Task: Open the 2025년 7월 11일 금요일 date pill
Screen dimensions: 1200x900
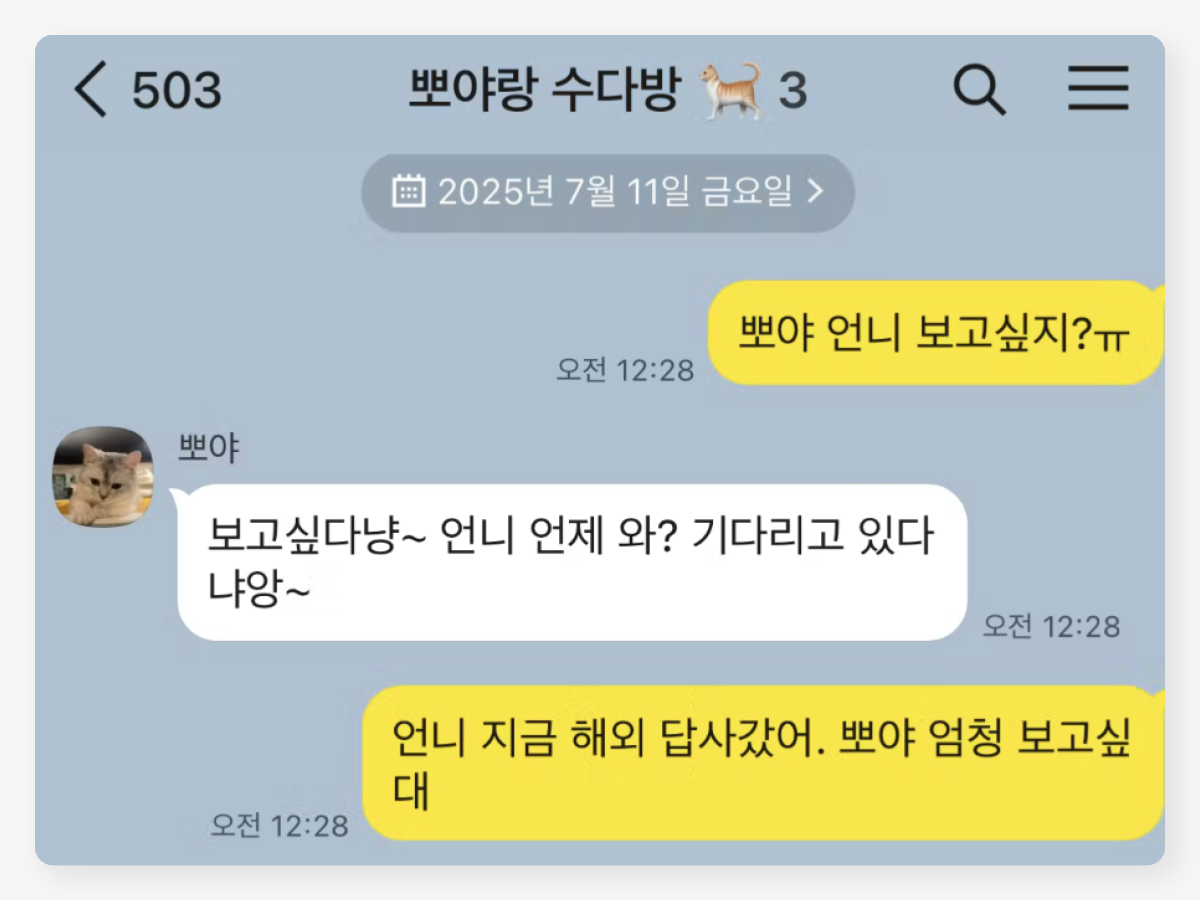Action: pos(608,192)
